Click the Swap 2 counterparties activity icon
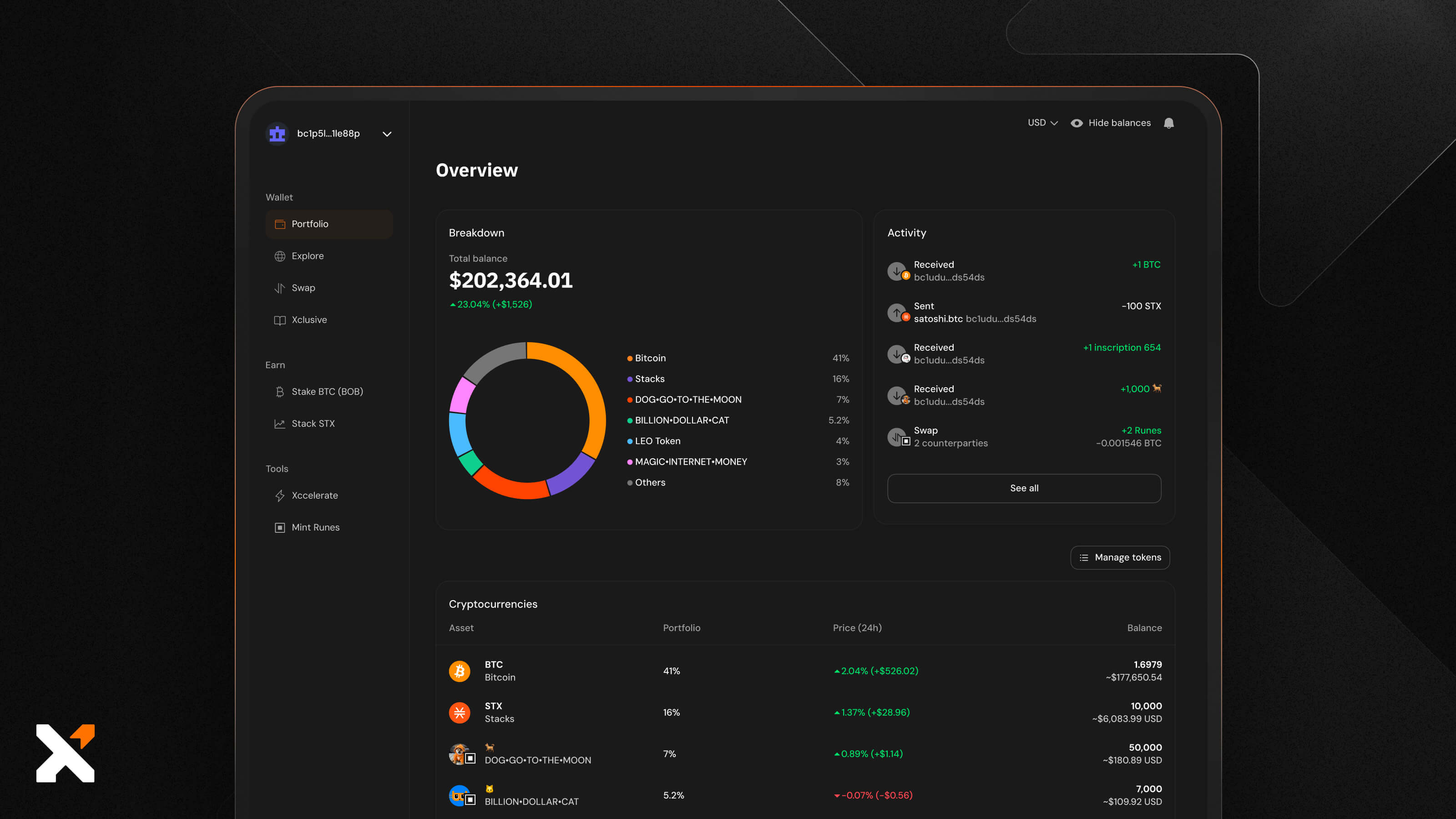Screen dimensions: 1456x819 898,437
